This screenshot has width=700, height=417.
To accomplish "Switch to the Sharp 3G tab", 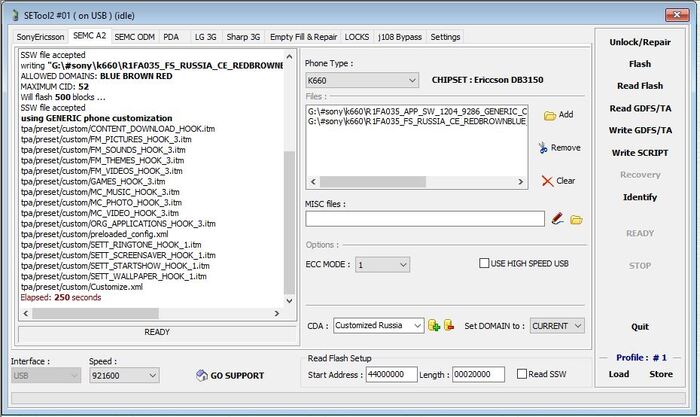I will [243, 37].
